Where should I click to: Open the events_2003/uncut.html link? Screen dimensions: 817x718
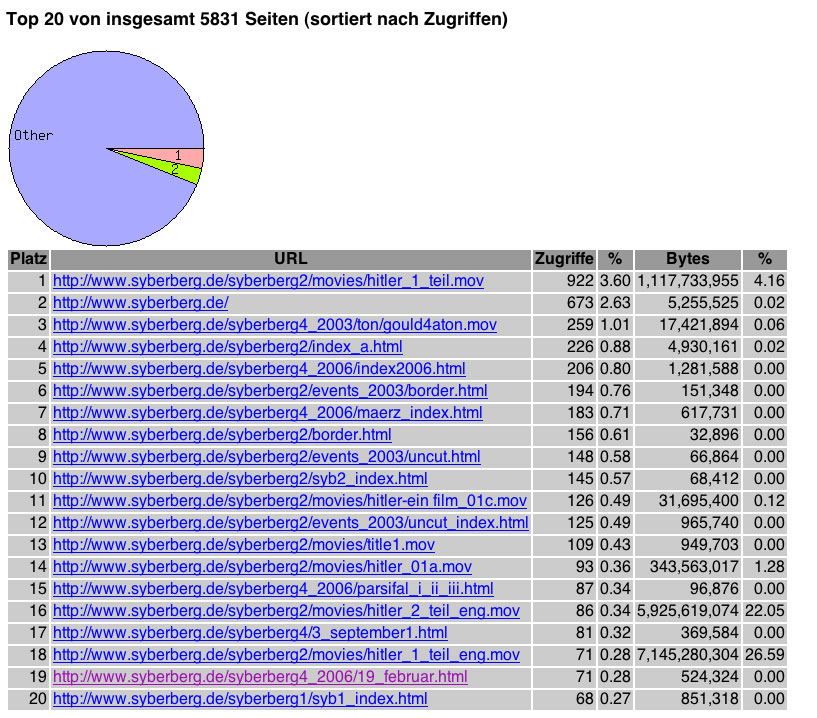click(x=266, y=457)
